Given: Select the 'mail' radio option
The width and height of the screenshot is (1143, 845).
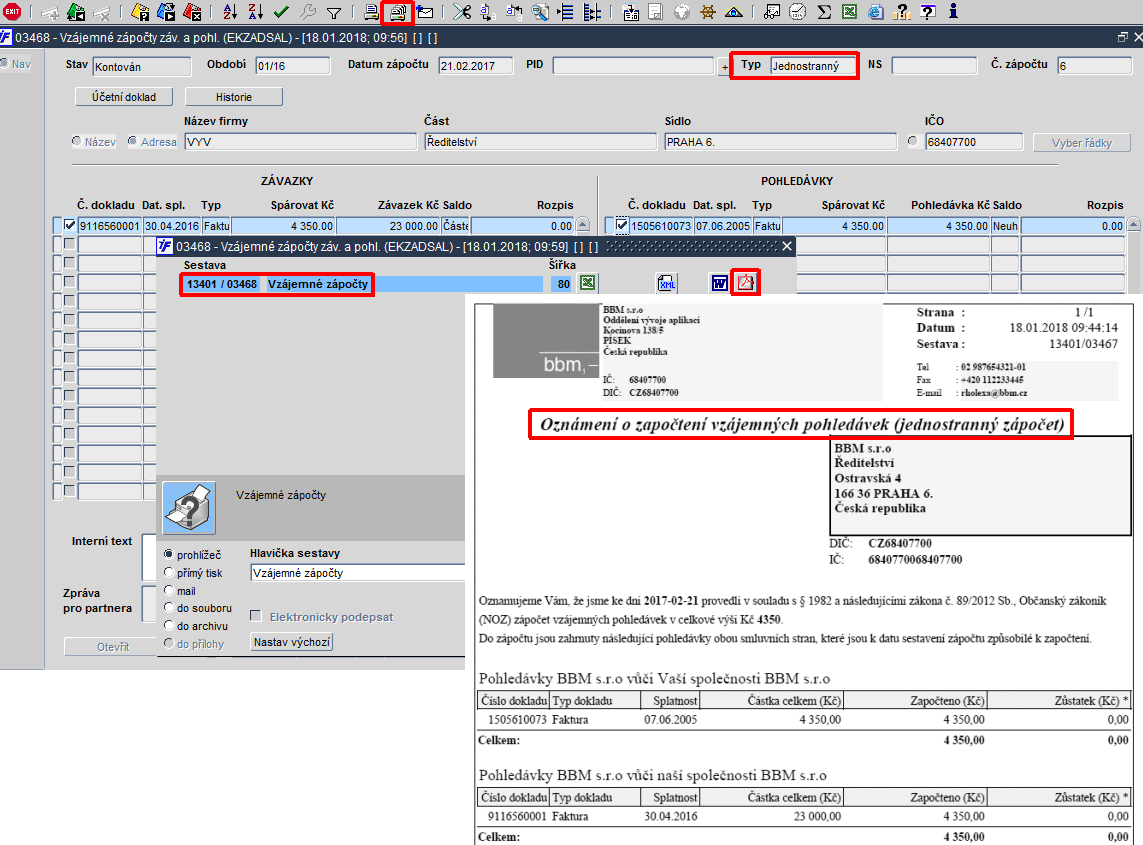Looking at the screenshot, I should pyautogui.click(x=169, y=591).
